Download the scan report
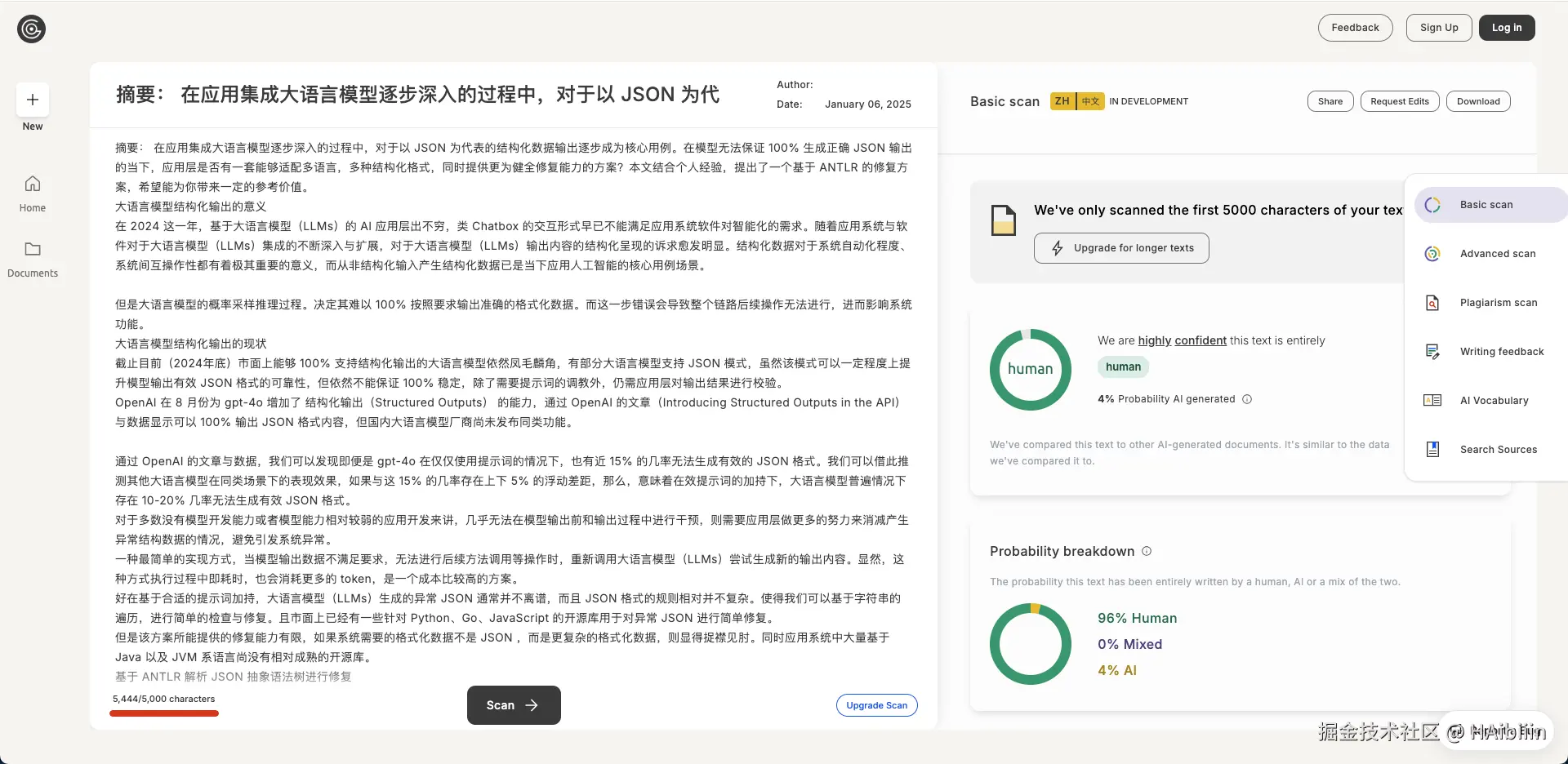The height and width of the screenshot is (764, 1568). [x=1478, y=100]
